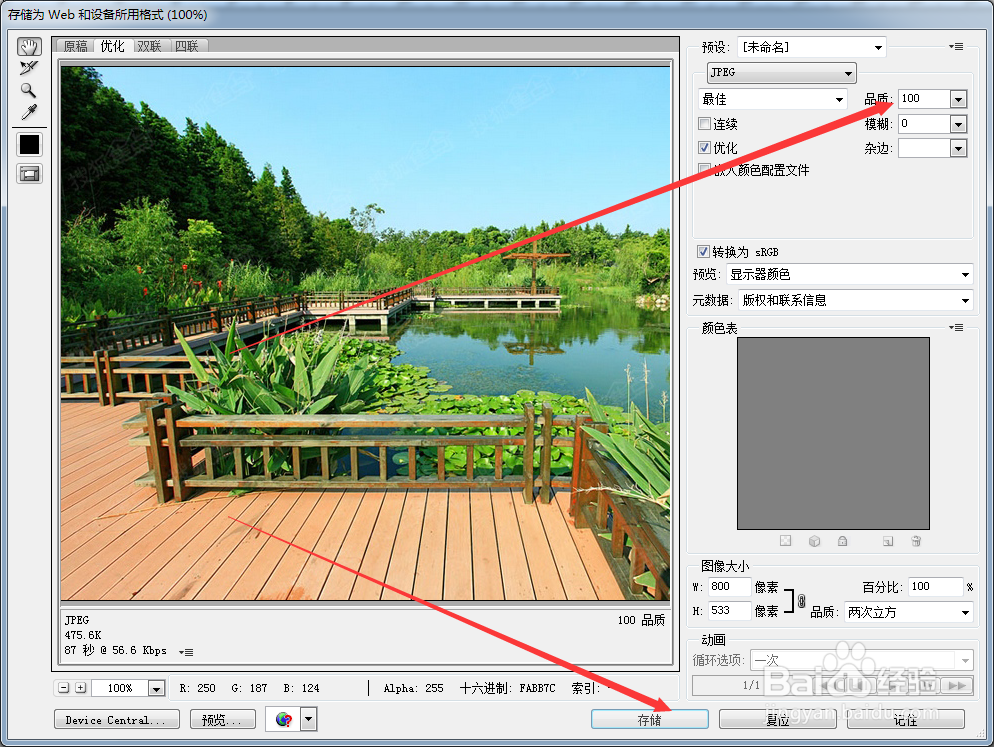Click map color to transparent icon
The image size is (994, 747).
785,541
